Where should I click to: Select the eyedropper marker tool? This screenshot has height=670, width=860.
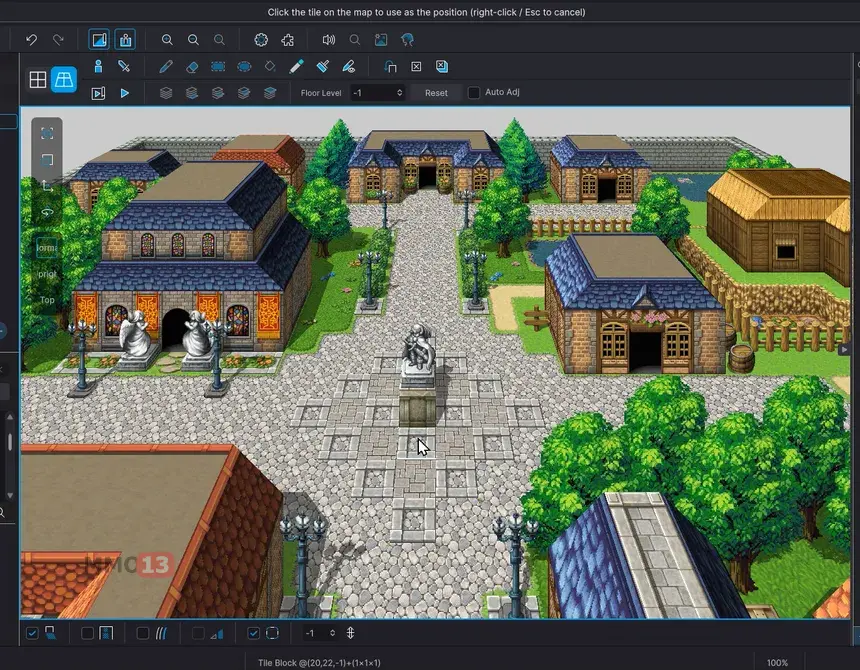296,67
